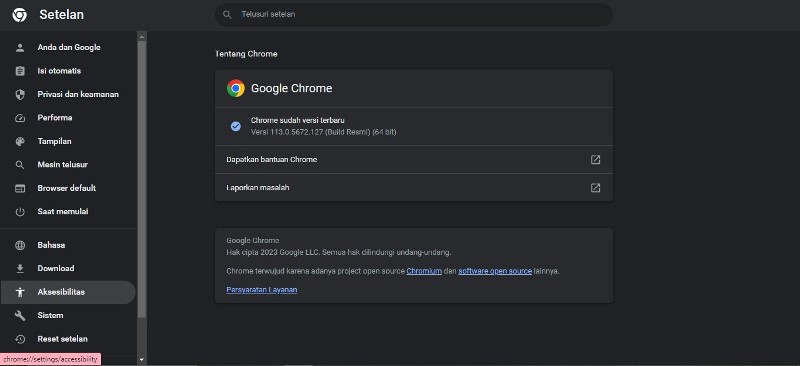Open Reset setelan section
Image resolution: width=800 pixels, height=366 pixels.
pyautogui.click(x=68, y=339)
